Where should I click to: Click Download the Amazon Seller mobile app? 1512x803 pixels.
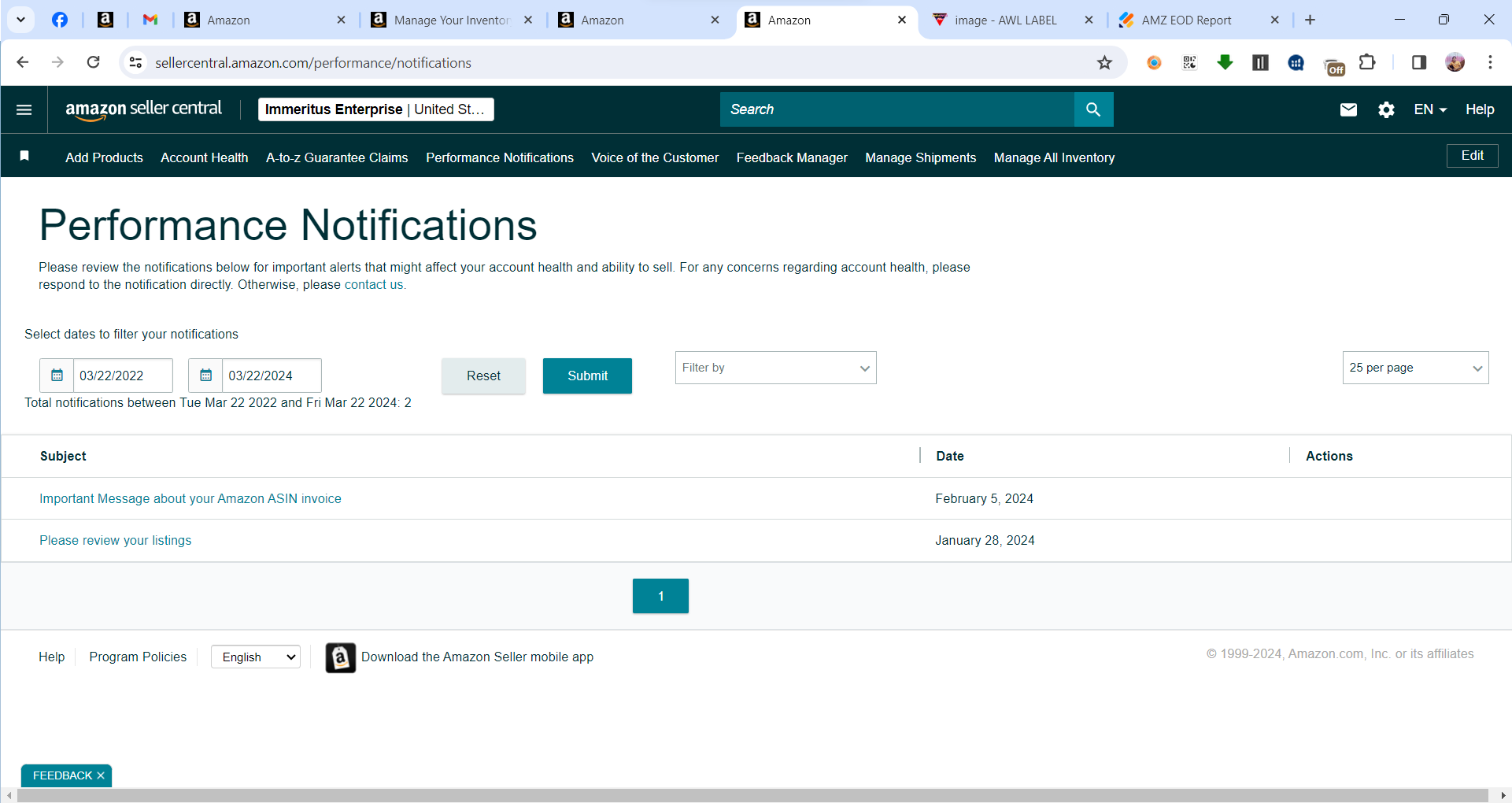coord(477,657)
